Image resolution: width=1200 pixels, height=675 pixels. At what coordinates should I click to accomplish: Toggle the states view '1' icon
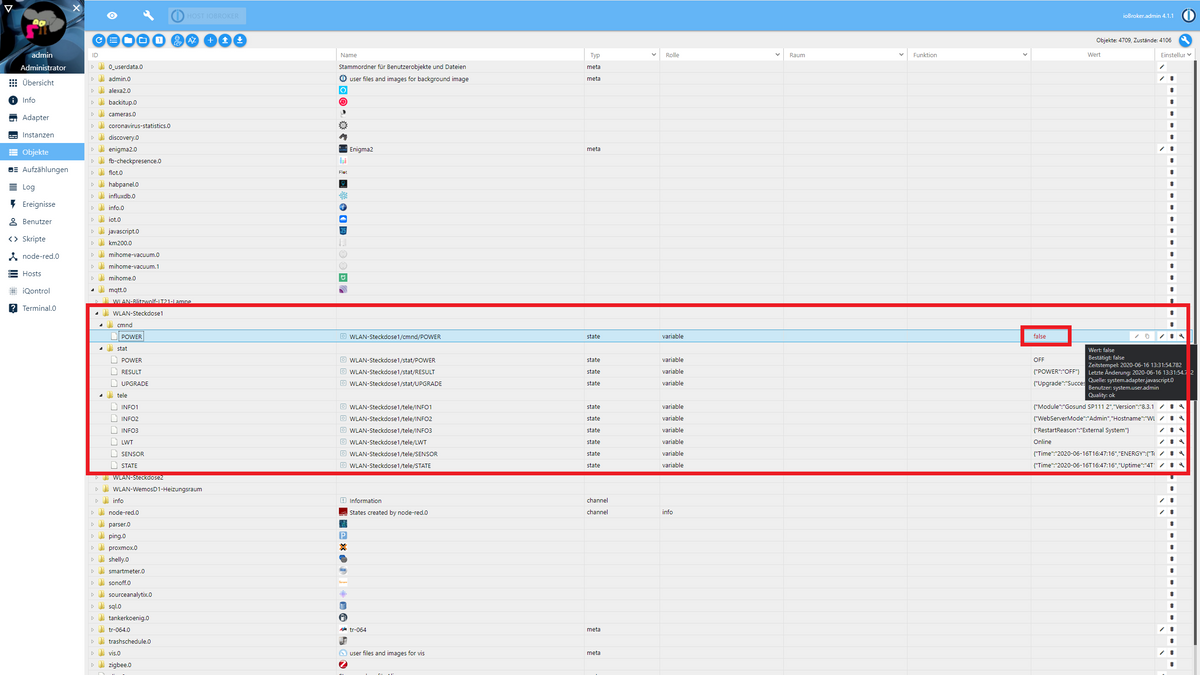click(158, 40)
